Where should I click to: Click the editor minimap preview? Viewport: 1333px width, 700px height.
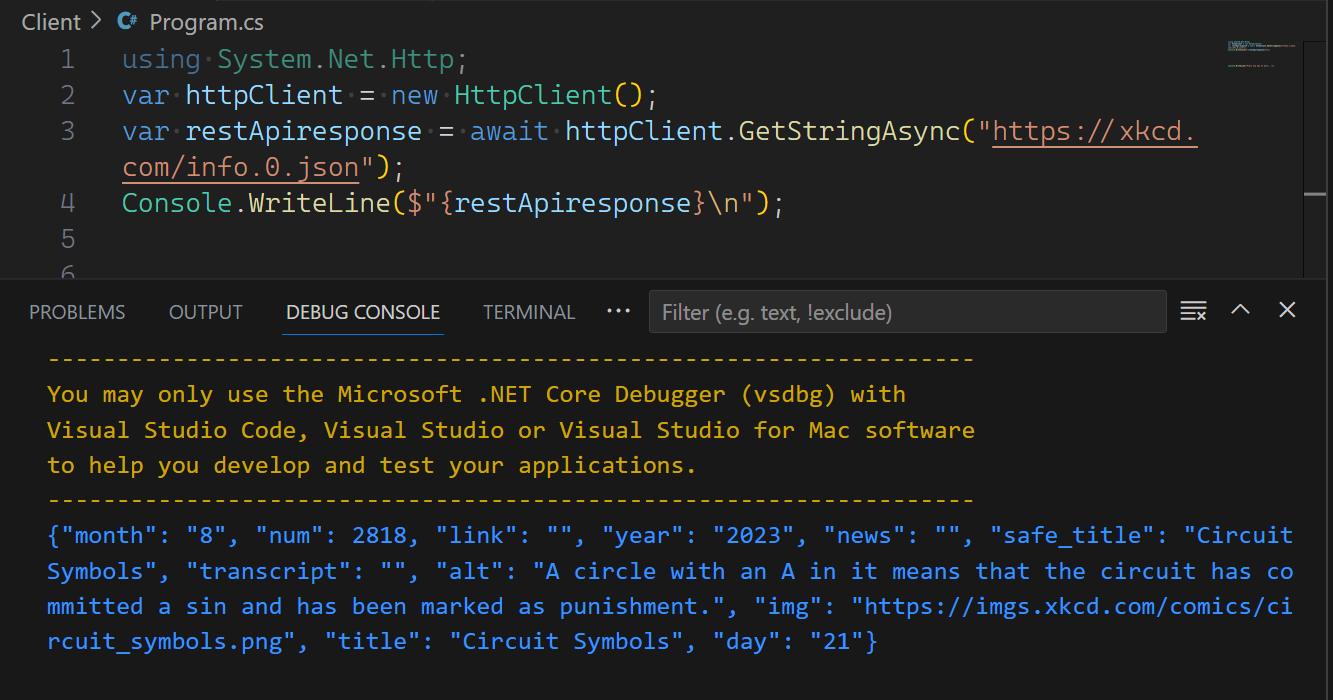(x=1262, y=55)
